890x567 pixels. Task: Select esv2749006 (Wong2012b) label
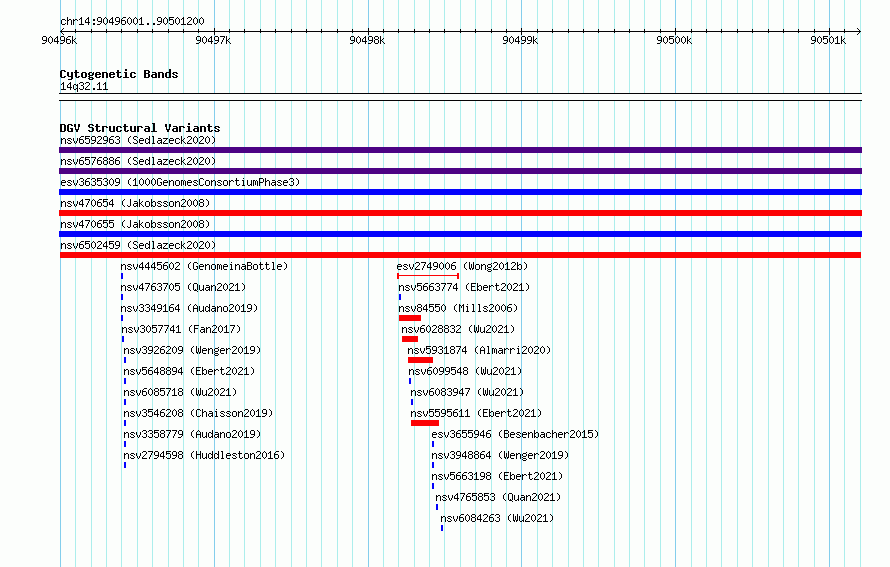point(462,266)
